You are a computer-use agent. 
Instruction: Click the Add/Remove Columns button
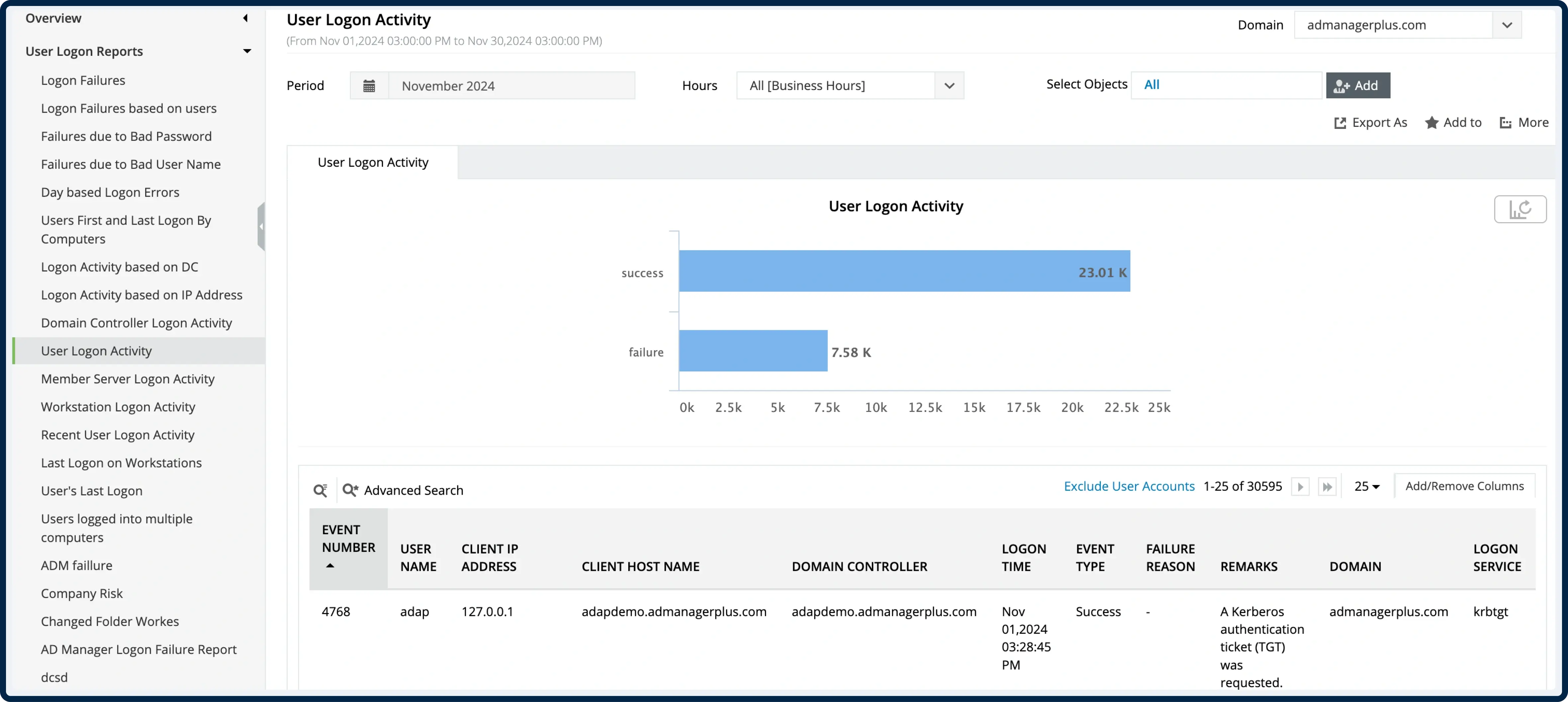pos(1464,486)
